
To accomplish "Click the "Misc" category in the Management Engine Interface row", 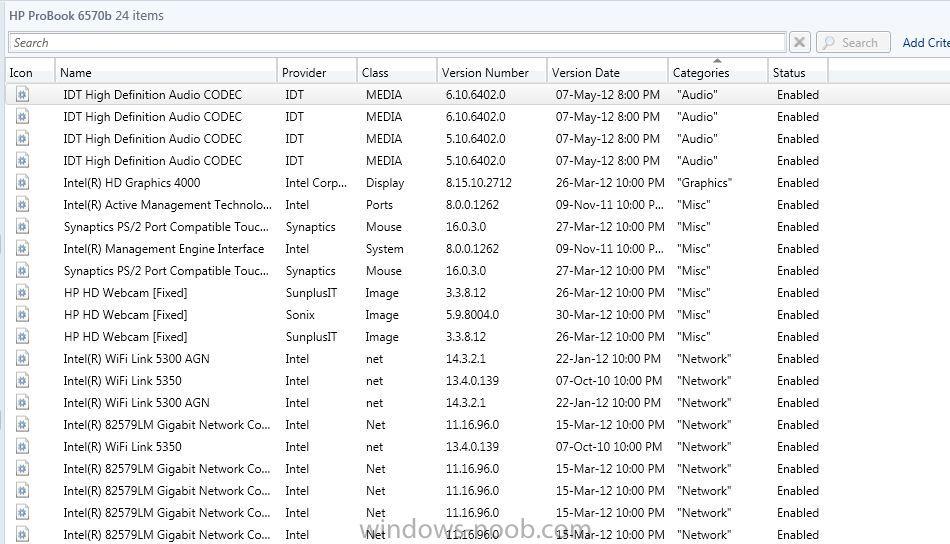I will (694, 248).
